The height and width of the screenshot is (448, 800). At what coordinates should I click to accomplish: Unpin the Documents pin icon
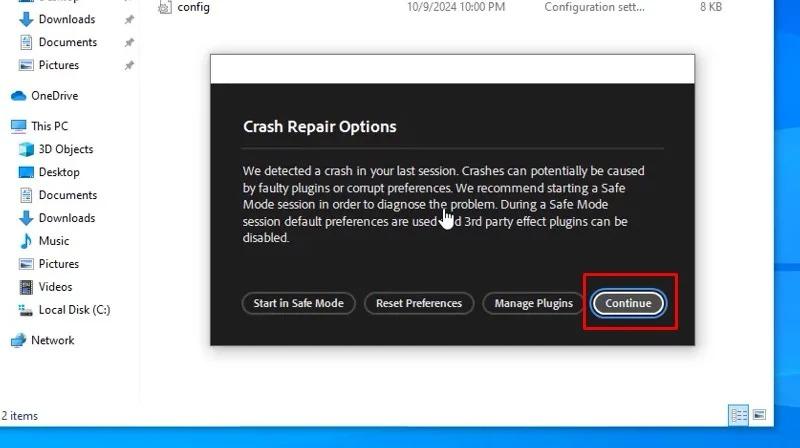129,42
